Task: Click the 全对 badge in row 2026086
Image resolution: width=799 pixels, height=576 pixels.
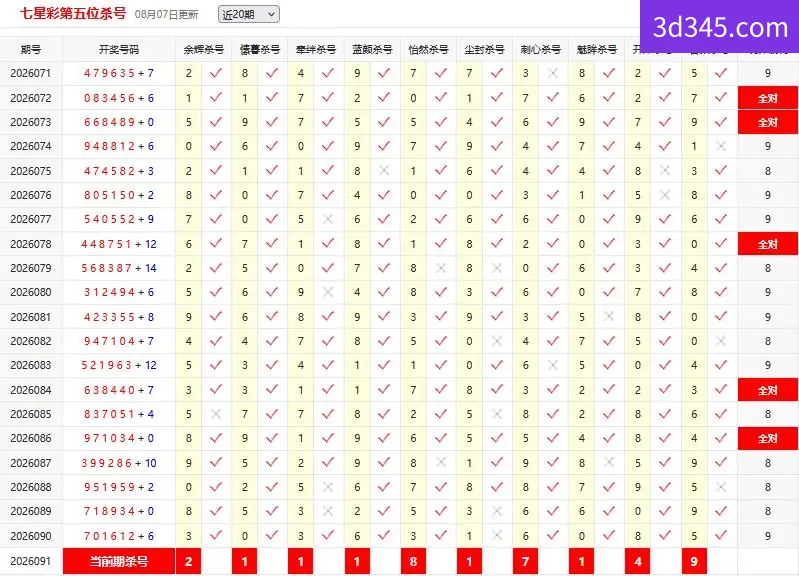Action: [767, 438]
